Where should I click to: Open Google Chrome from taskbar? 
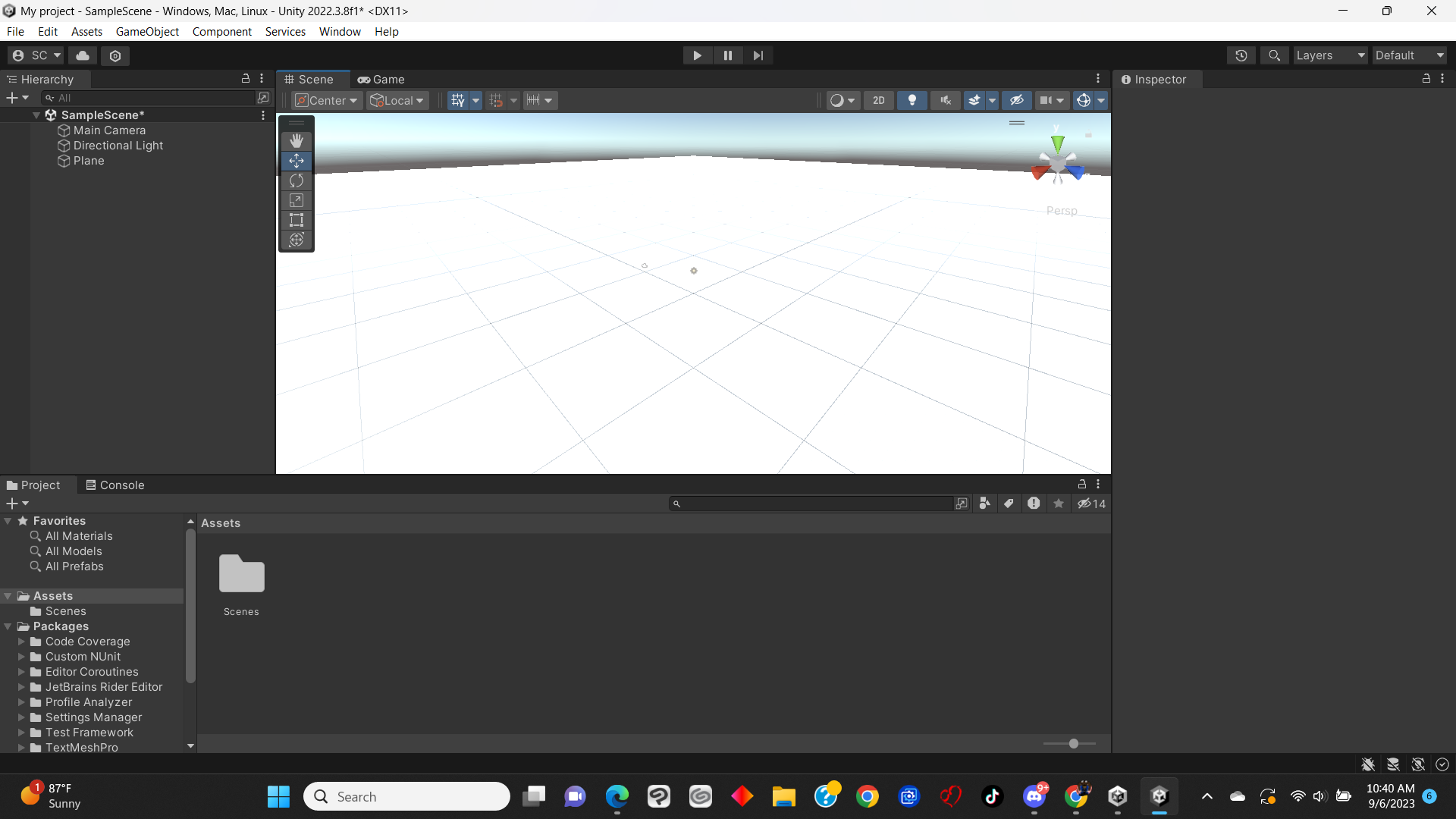867,796
